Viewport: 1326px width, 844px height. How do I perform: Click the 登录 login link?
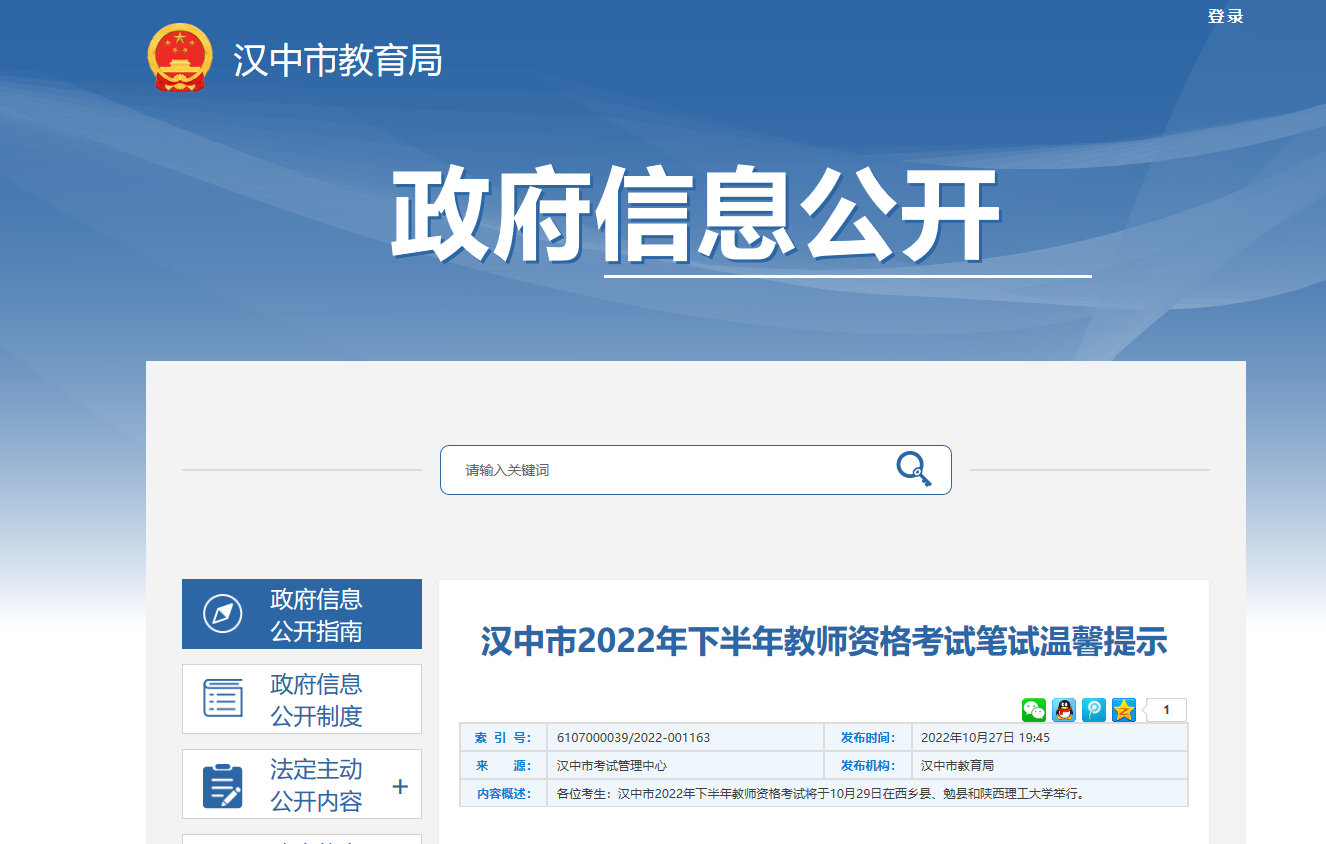[x=1225, y=16]
